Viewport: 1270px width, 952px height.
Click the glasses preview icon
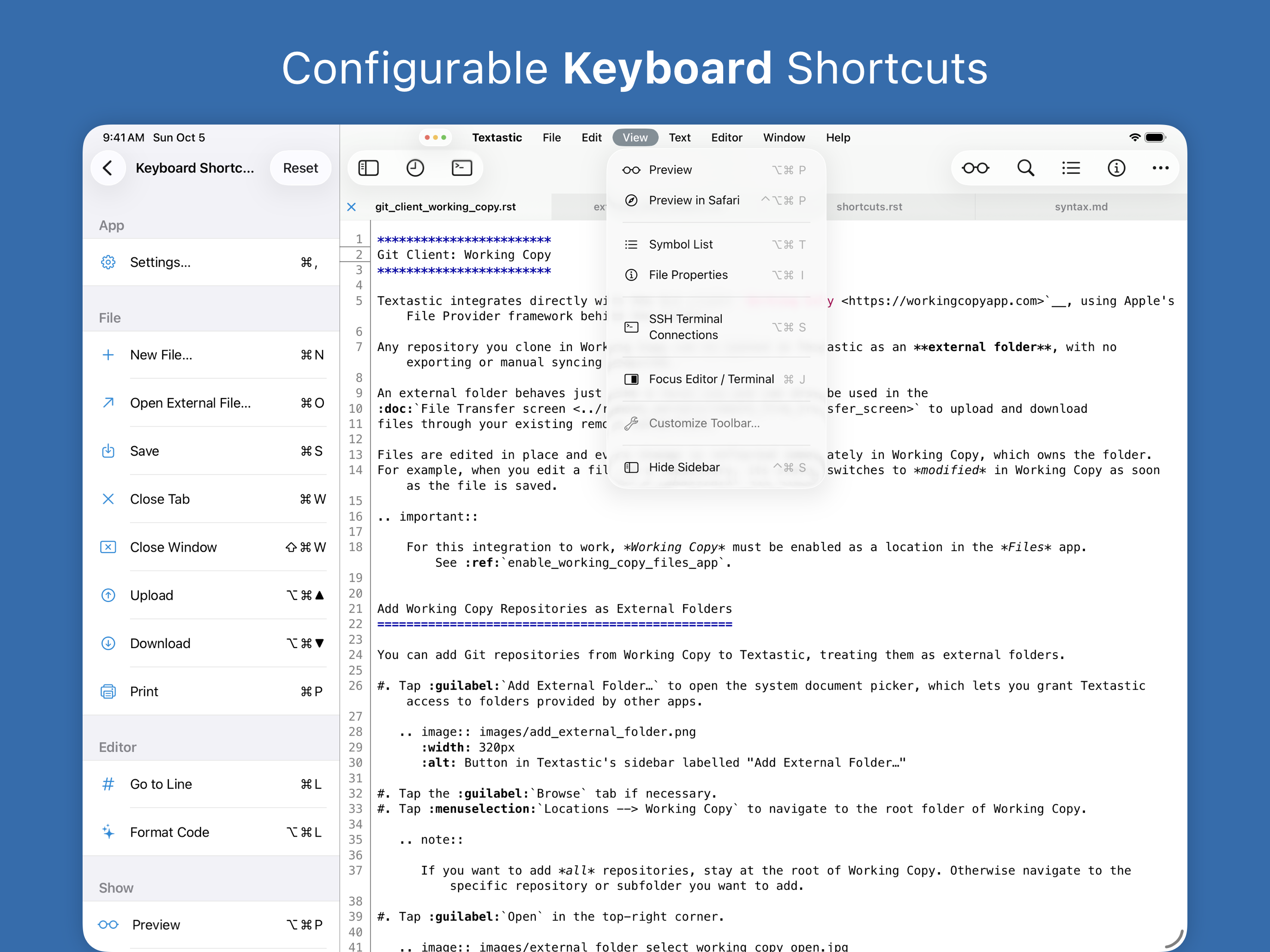976,168
